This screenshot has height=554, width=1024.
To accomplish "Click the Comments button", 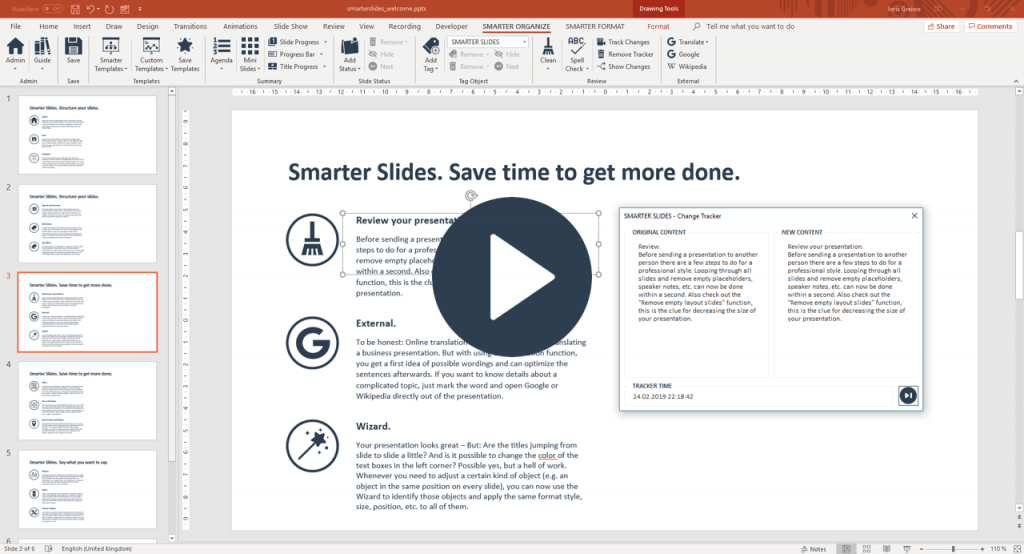I will coord(990,26).
